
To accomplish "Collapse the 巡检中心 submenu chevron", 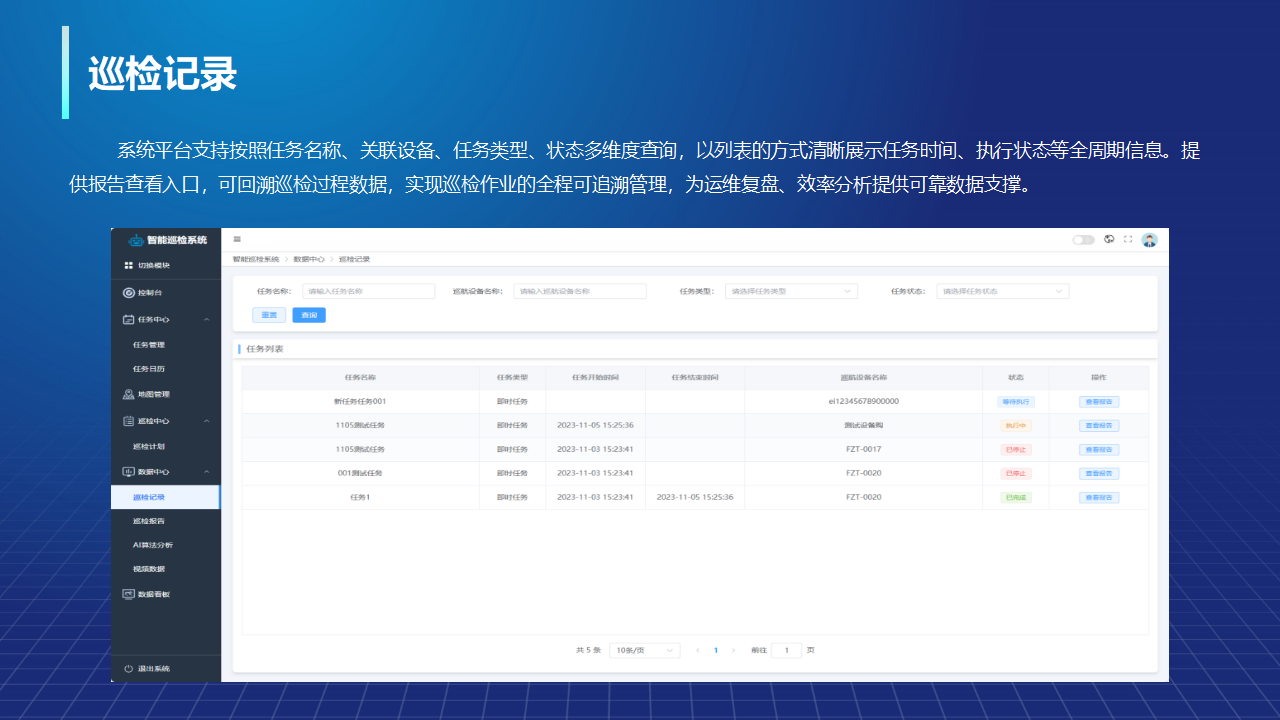I will 206,421.
